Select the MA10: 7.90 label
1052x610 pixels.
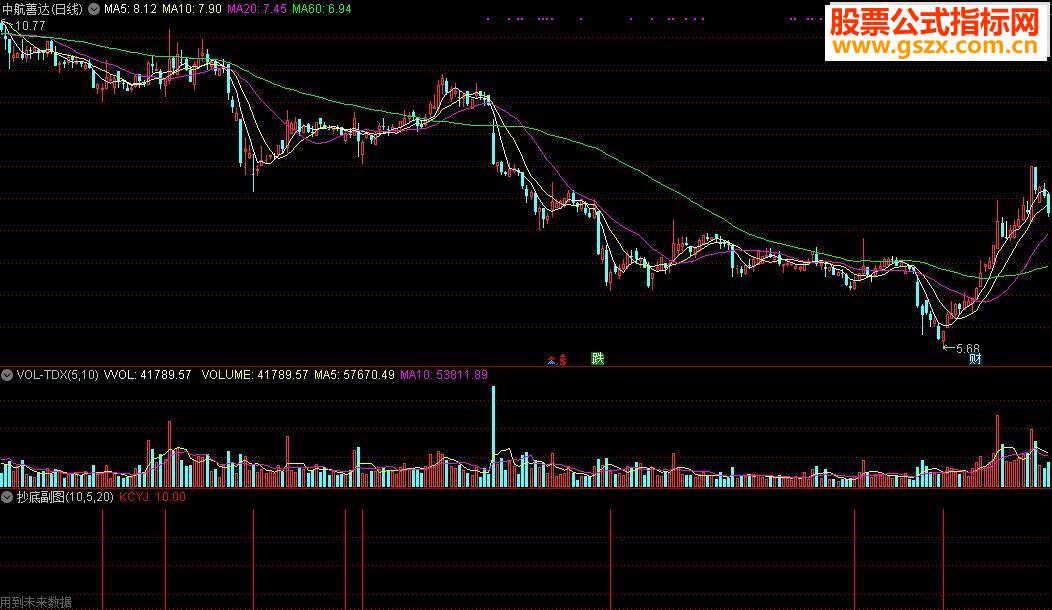coord(192,9)
